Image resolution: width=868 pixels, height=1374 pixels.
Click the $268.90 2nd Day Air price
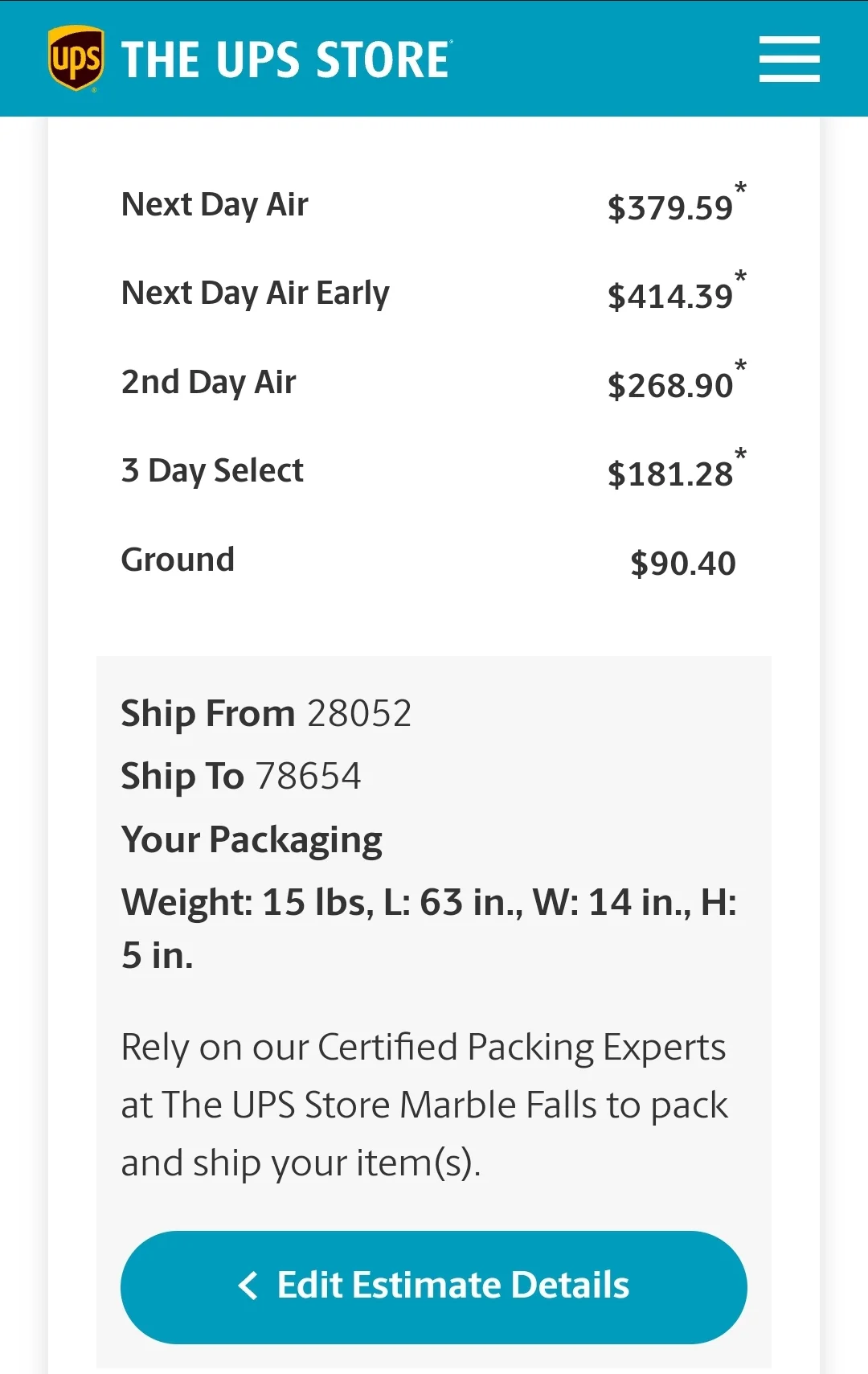coord(670,386)
